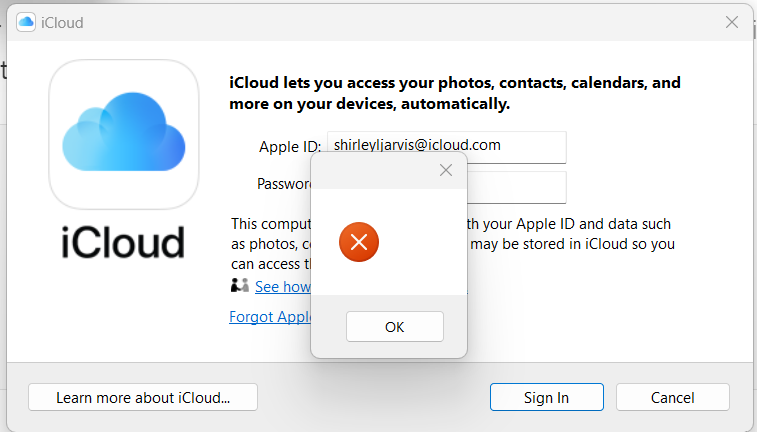
Task: Close the error popup with its X
Action: [447, 171]
